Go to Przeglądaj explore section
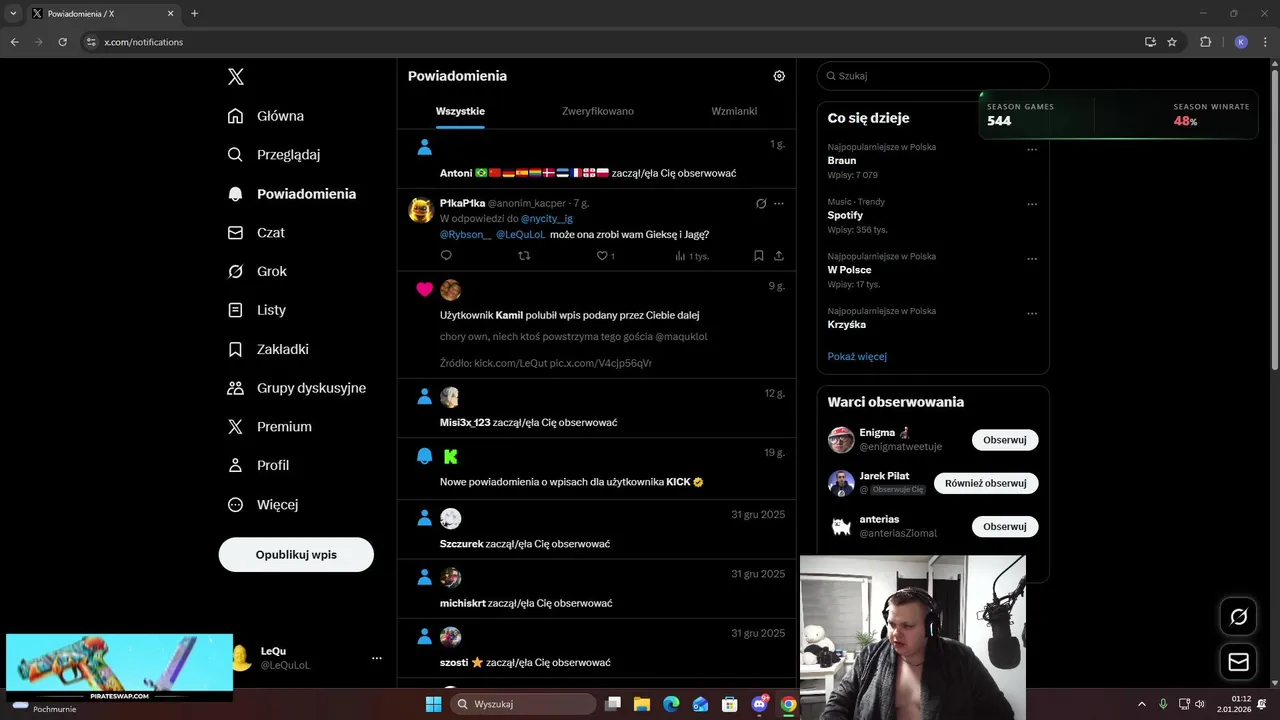 click(274, 155)
